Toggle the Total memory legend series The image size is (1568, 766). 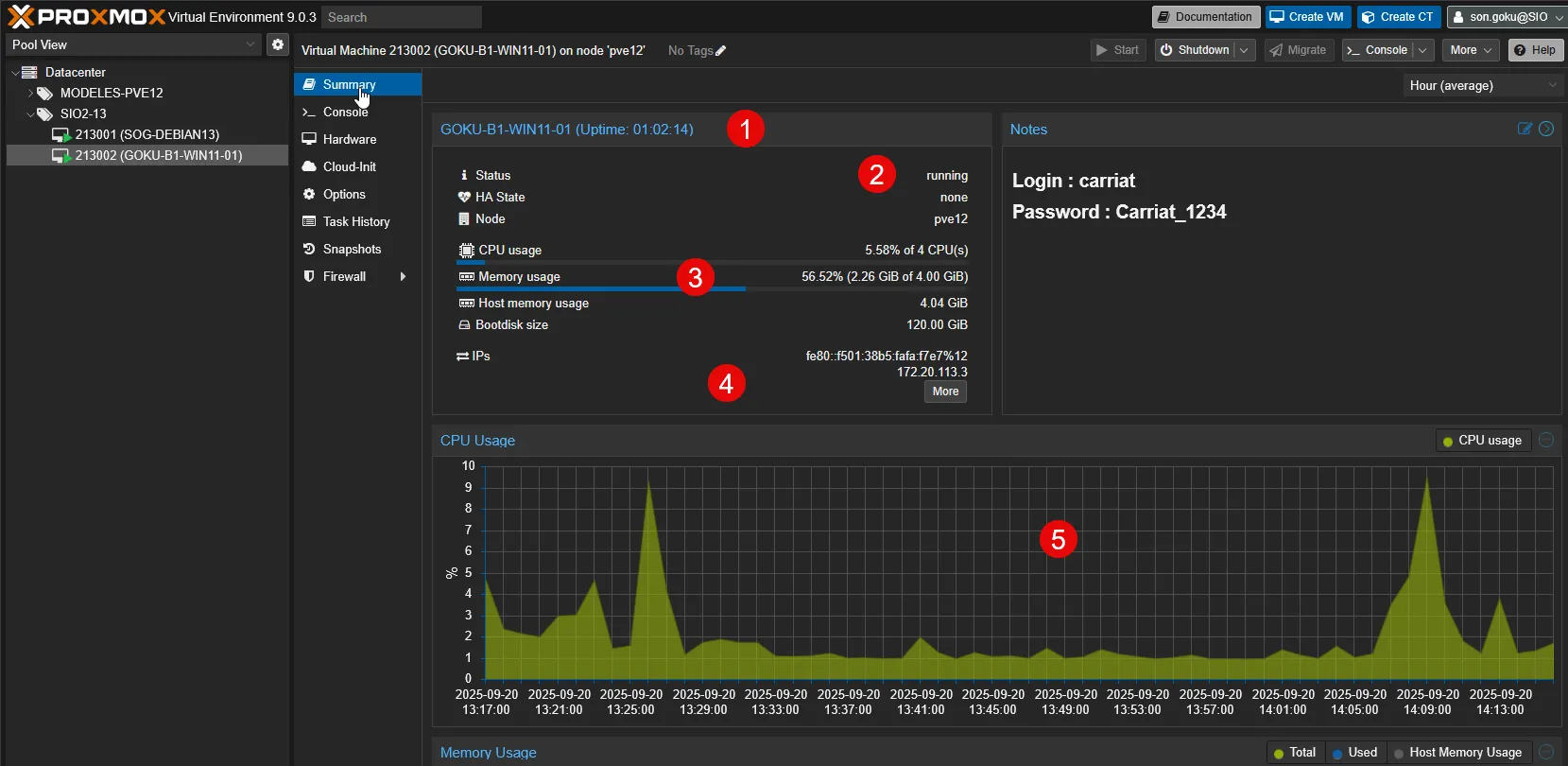point(1294,753)
